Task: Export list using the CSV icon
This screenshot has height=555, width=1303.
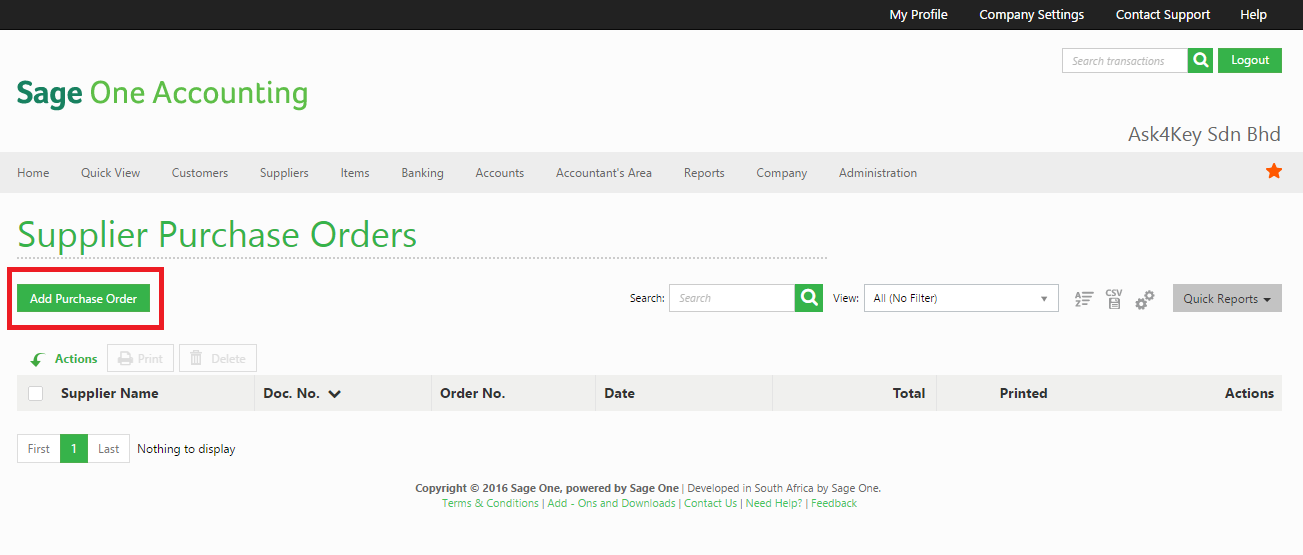Action: (x=1114, y=299)
